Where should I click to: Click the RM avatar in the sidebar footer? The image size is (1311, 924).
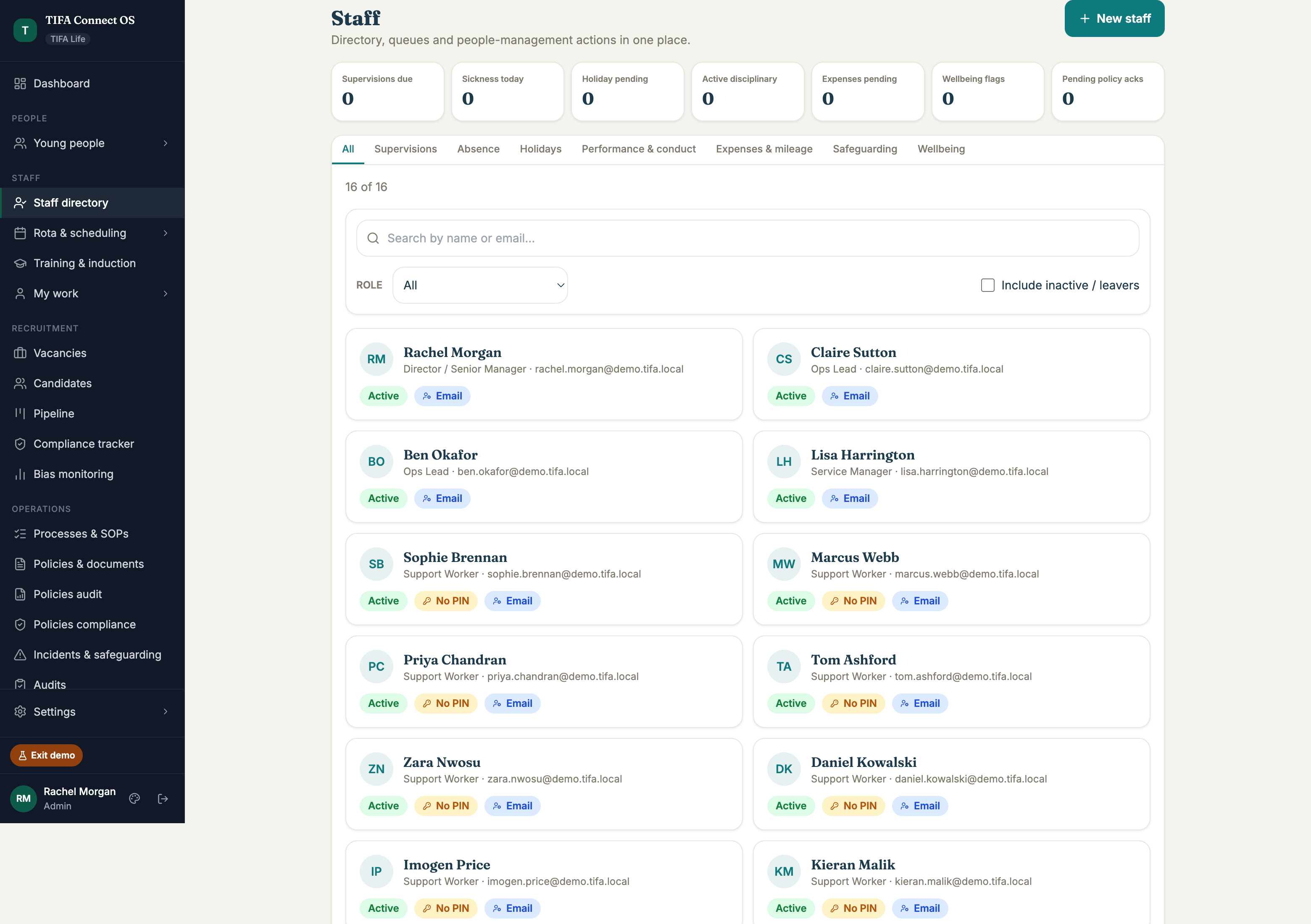(24, 798)
